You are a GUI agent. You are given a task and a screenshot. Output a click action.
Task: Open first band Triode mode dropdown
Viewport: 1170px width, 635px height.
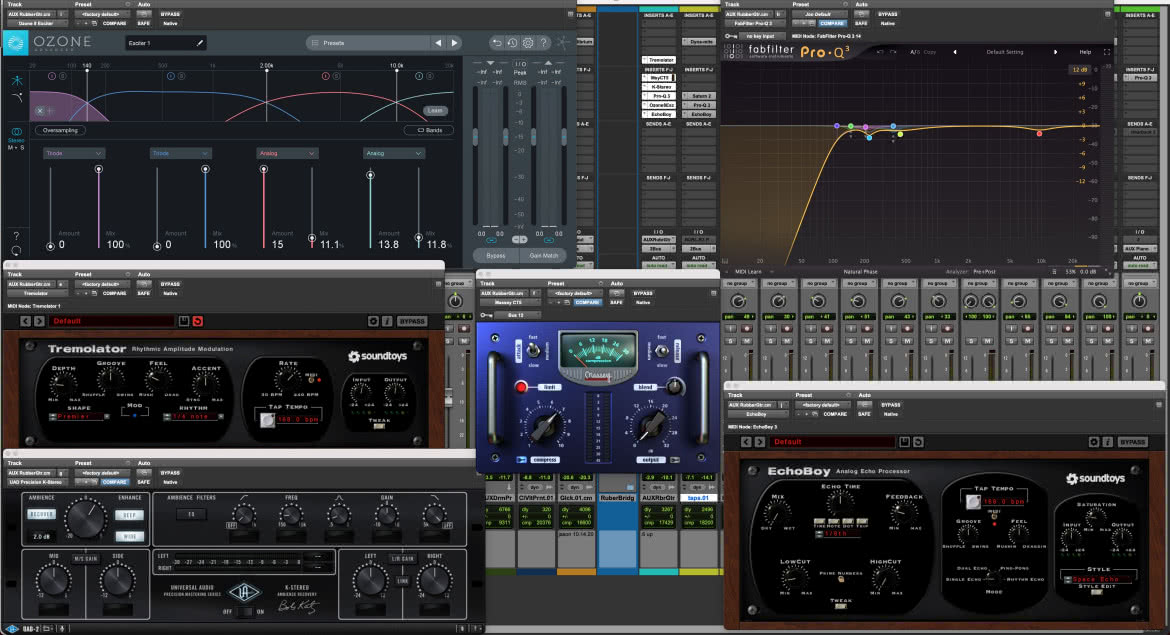pos(73,153)
